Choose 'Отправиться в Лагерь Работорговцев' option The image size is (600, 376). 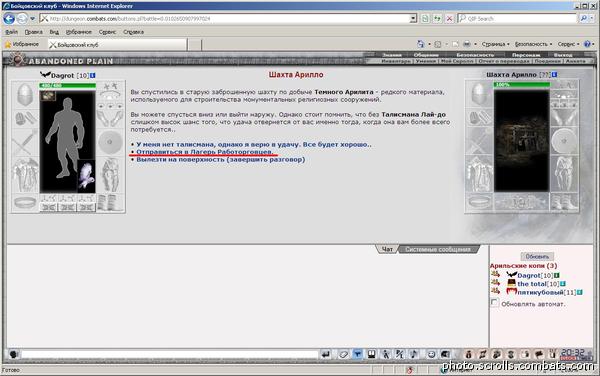(x=205, y=152)
